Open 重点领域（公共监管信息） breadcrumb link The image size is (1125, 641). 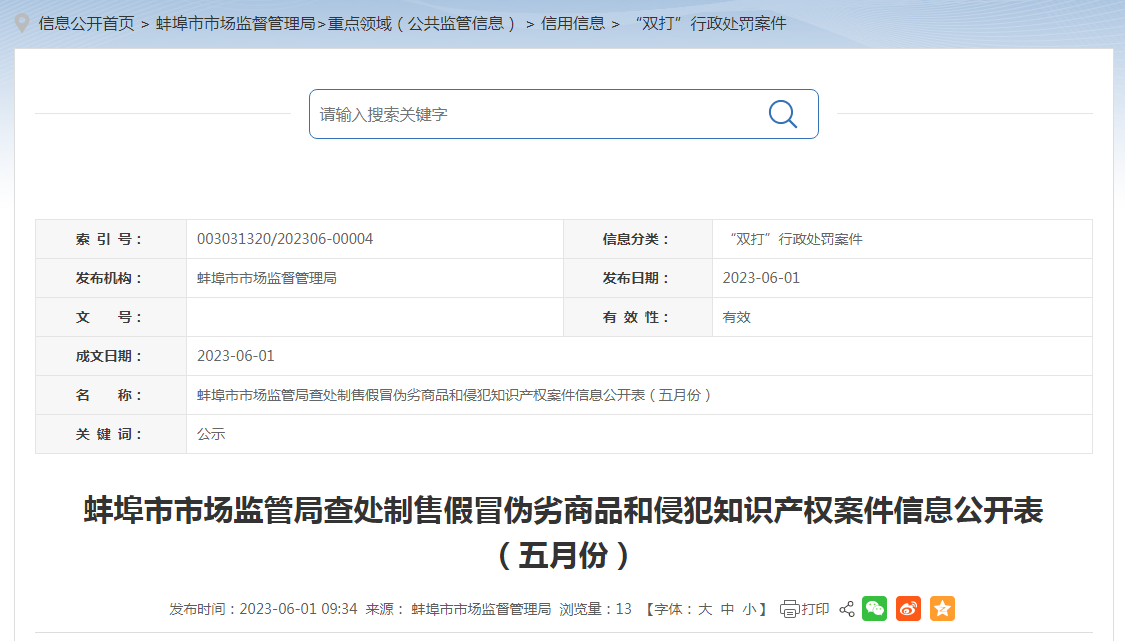(422, 24)
